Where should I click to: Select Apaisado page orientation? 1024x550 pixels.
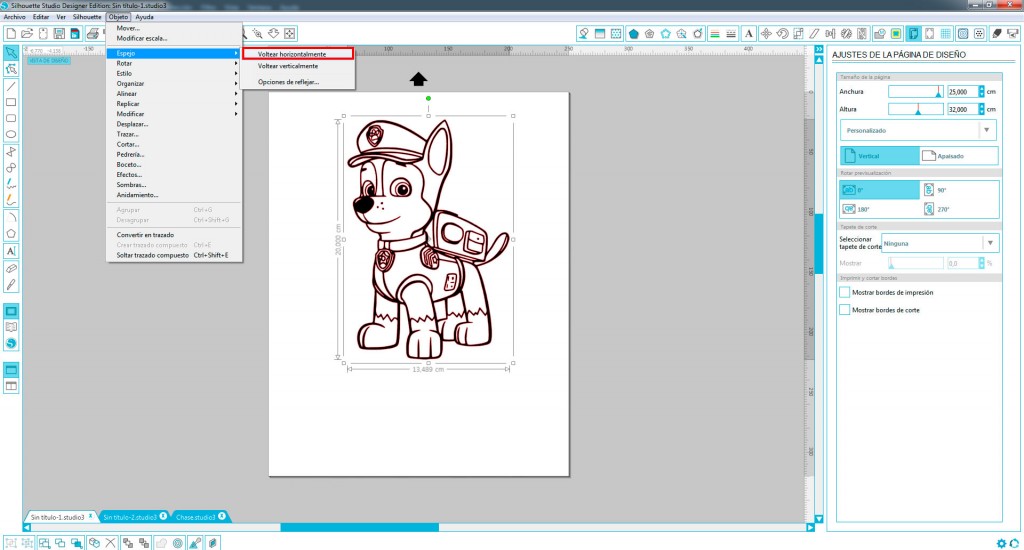click(x=959, y=156)
